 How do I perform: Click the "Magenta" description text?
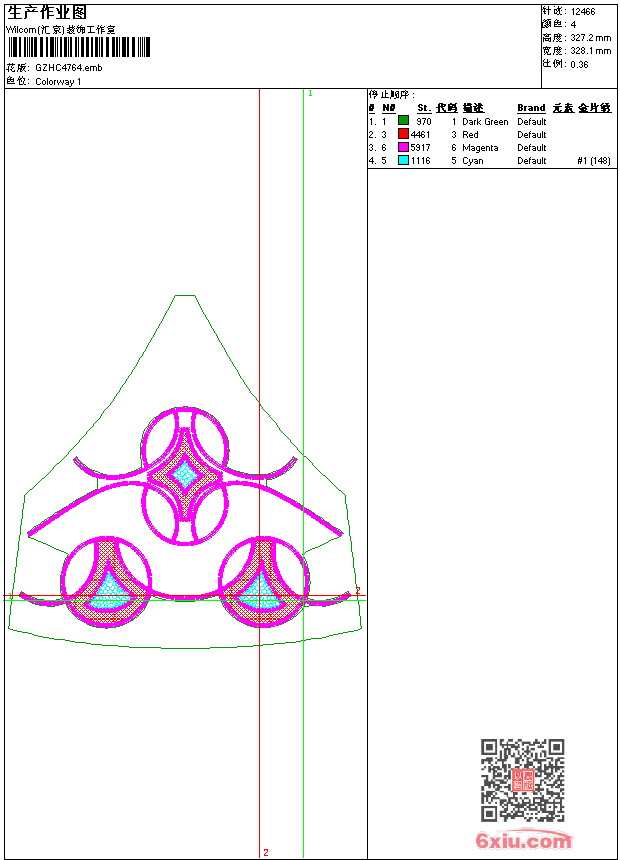click(x=480, y=148)
